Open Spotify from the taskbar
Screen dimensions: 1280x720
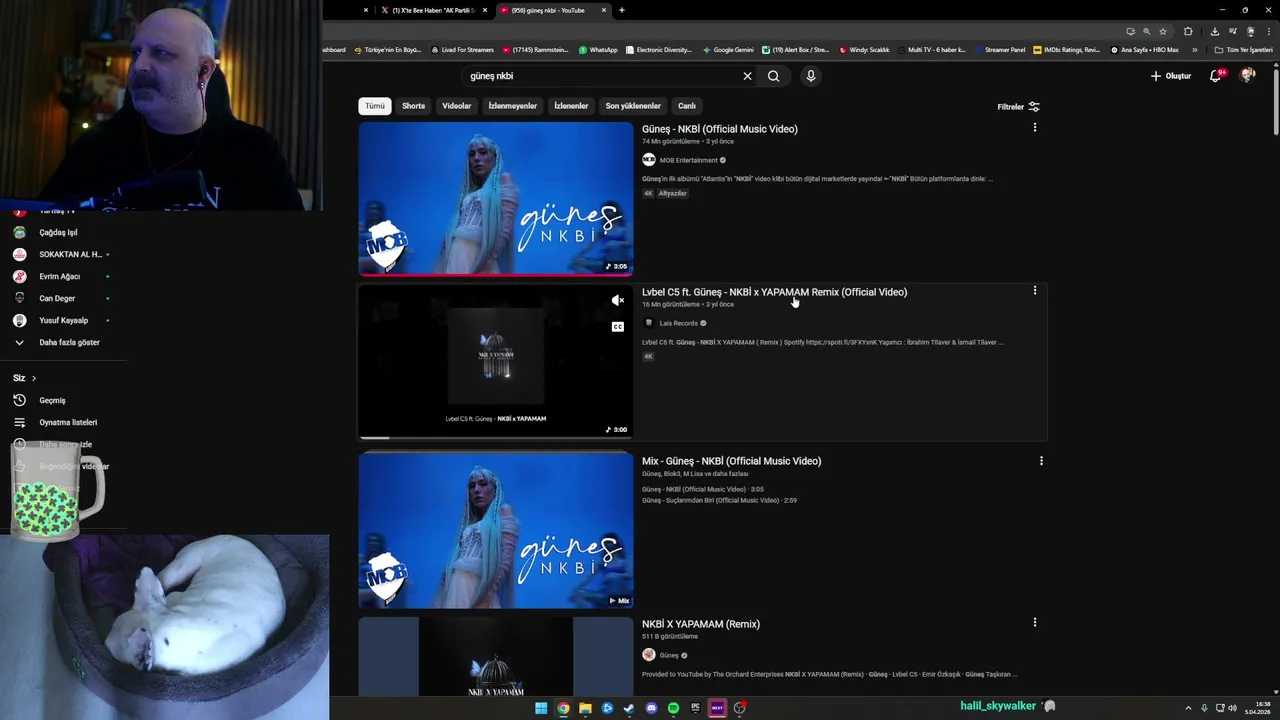pos(673,708)
